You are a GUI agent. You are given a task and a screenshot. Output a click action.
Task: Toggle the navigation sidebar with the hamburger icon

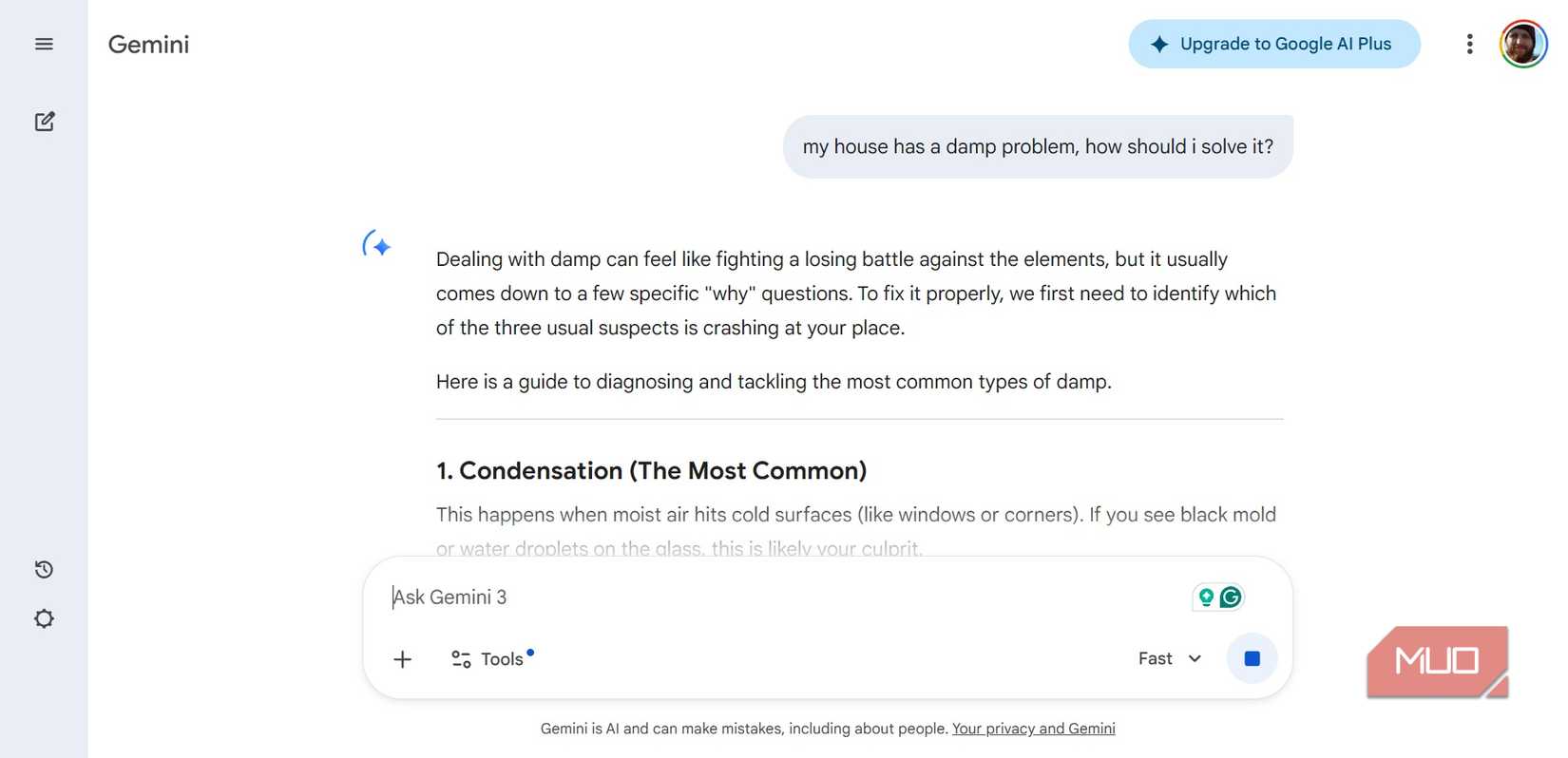pyautogui.click(x=44, y=44)
